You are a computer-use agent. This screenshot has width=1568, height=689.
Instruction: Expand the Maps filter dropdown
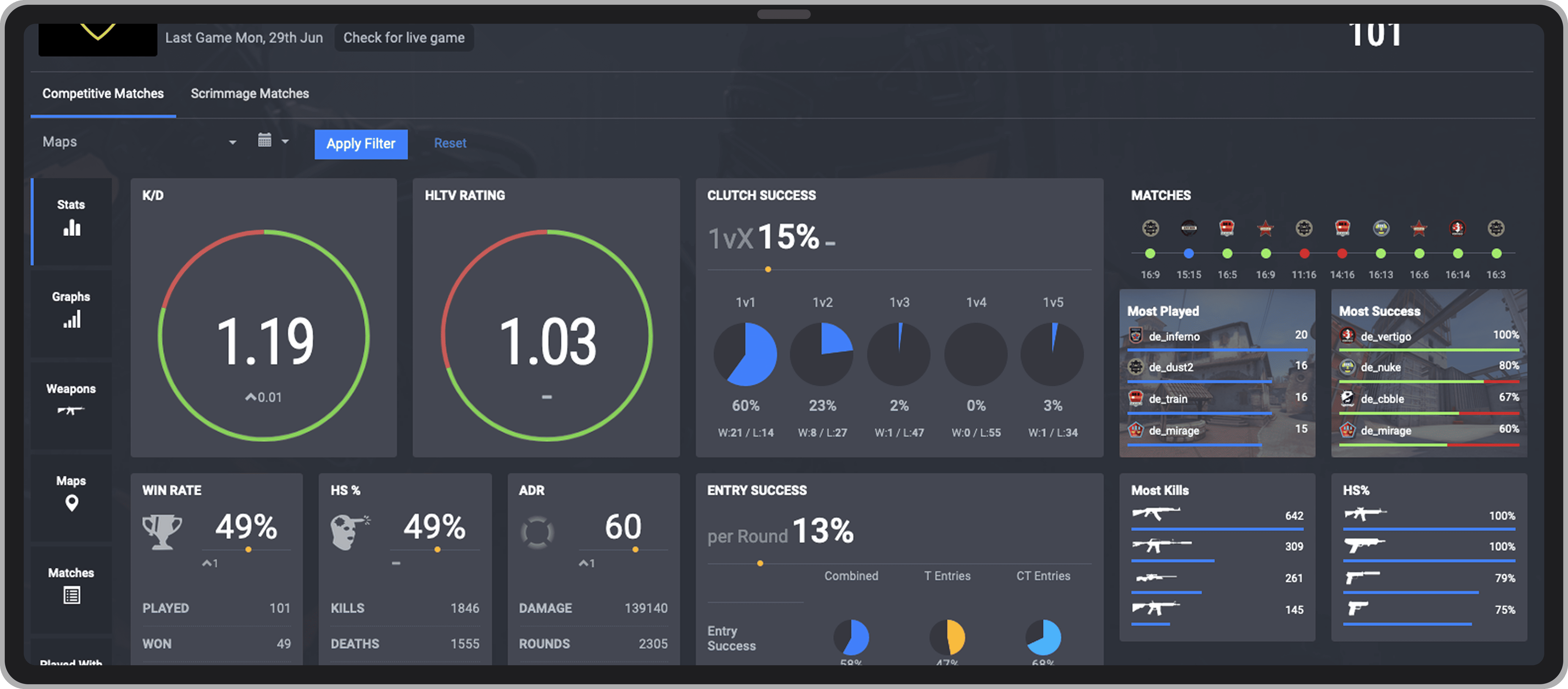232,143
